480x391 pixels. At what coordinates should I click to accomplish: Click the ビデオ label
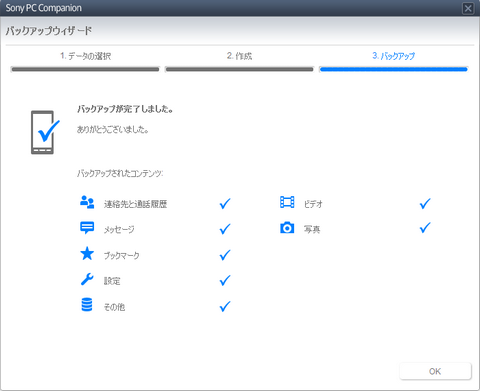coord(313,204)
